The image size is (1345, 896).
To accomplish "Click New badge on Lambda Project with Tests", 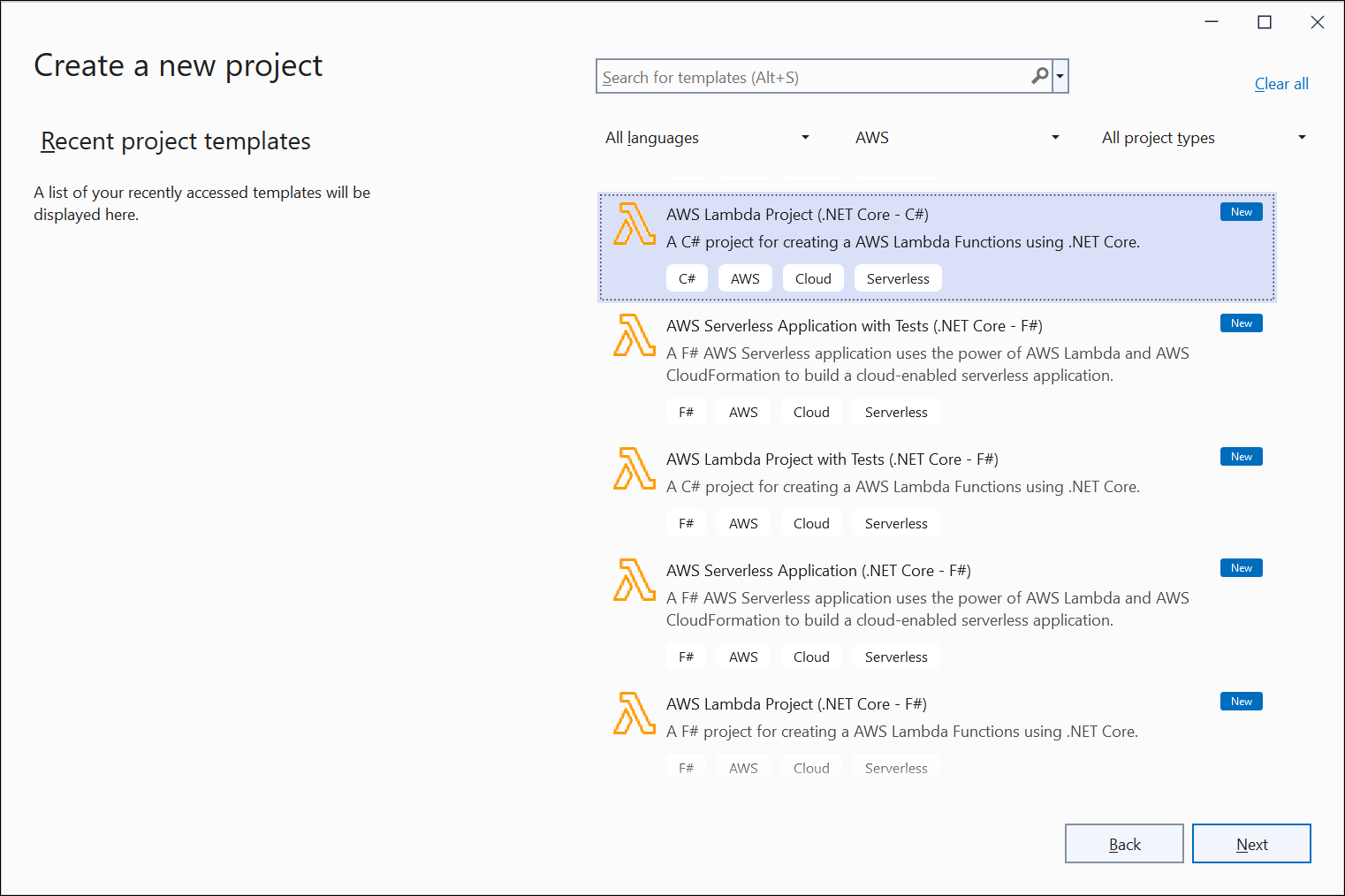I will point(1241,457).
